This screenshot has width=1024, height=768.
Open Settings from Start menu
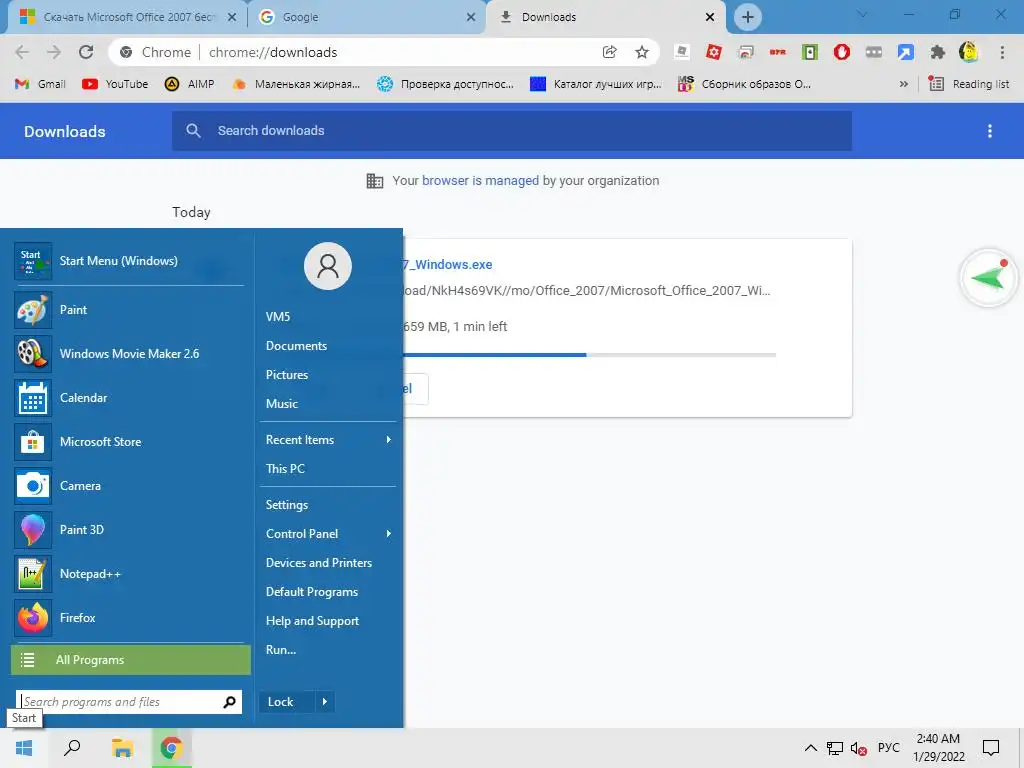(x=287, y=505)
